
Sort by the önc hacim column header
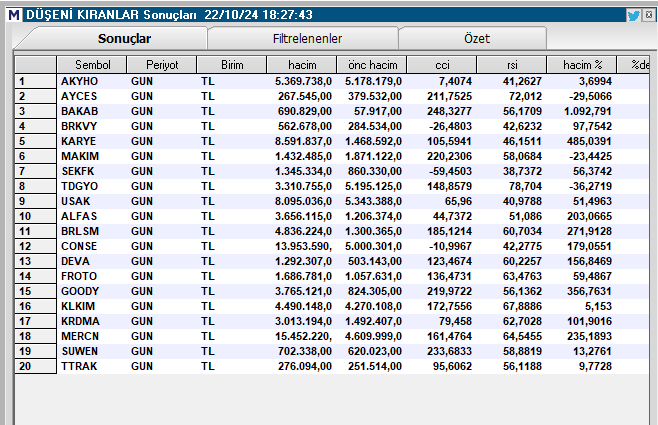tap(372, 65)
